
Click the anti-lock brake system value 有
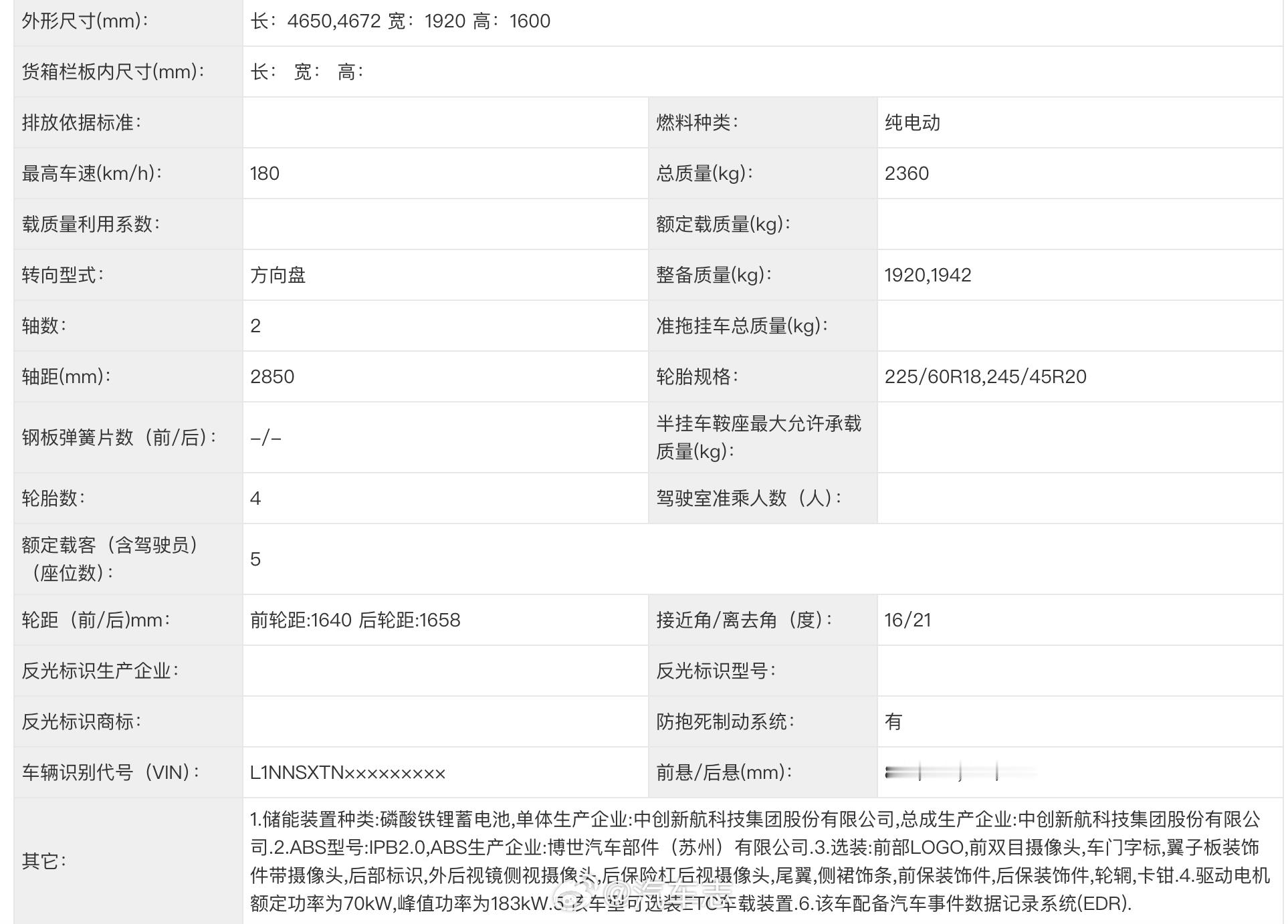click(x=893, y=721)
